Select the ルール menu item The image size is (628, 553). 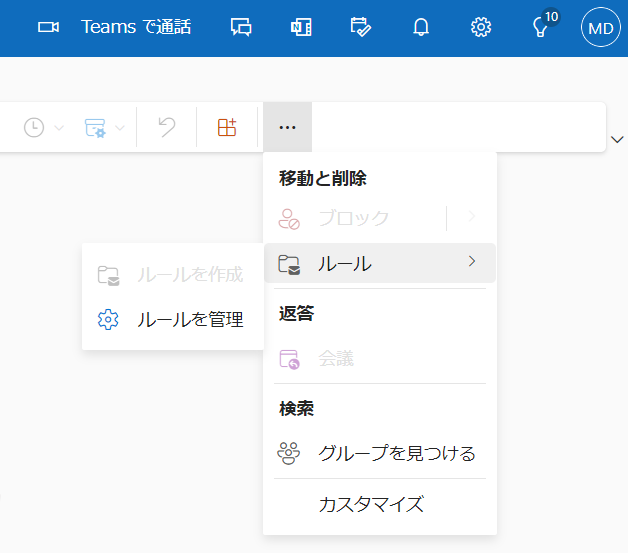[x=380, y=263]
